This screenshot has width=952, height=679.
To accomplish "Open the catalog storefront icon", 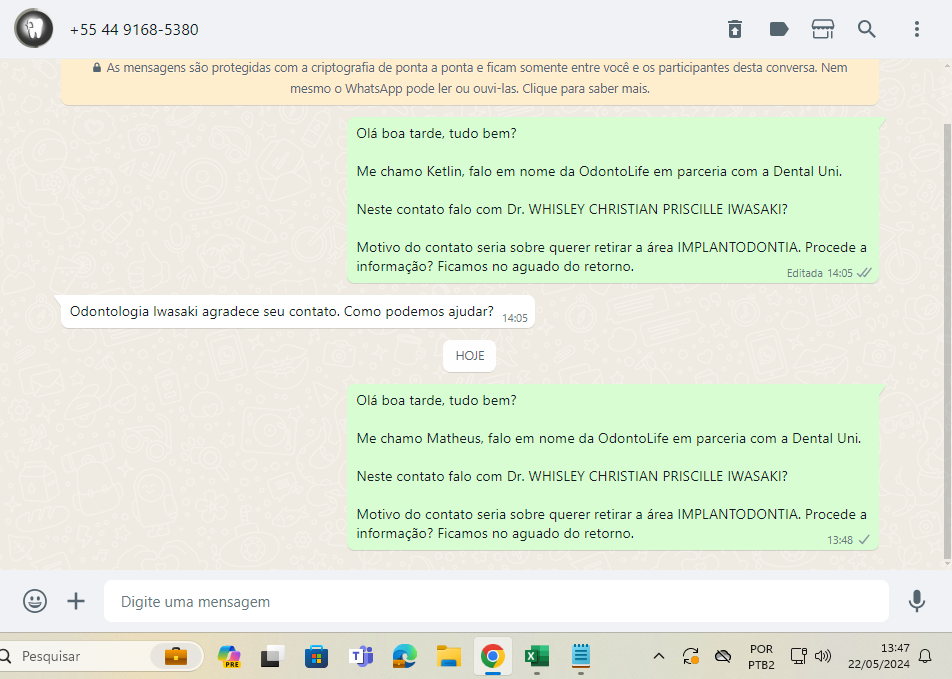I will tap(823, 29).
